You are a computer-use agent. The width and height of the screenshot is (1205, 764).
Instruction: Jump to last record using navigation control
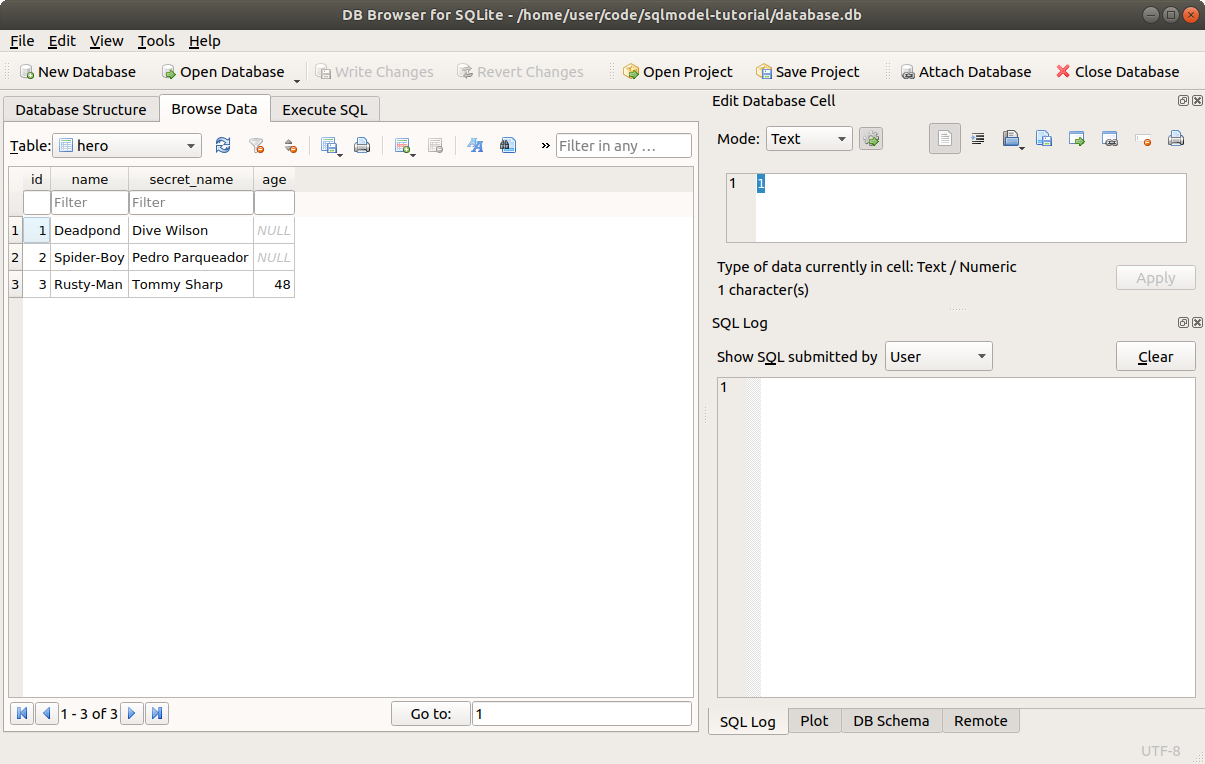click(157, 713)
